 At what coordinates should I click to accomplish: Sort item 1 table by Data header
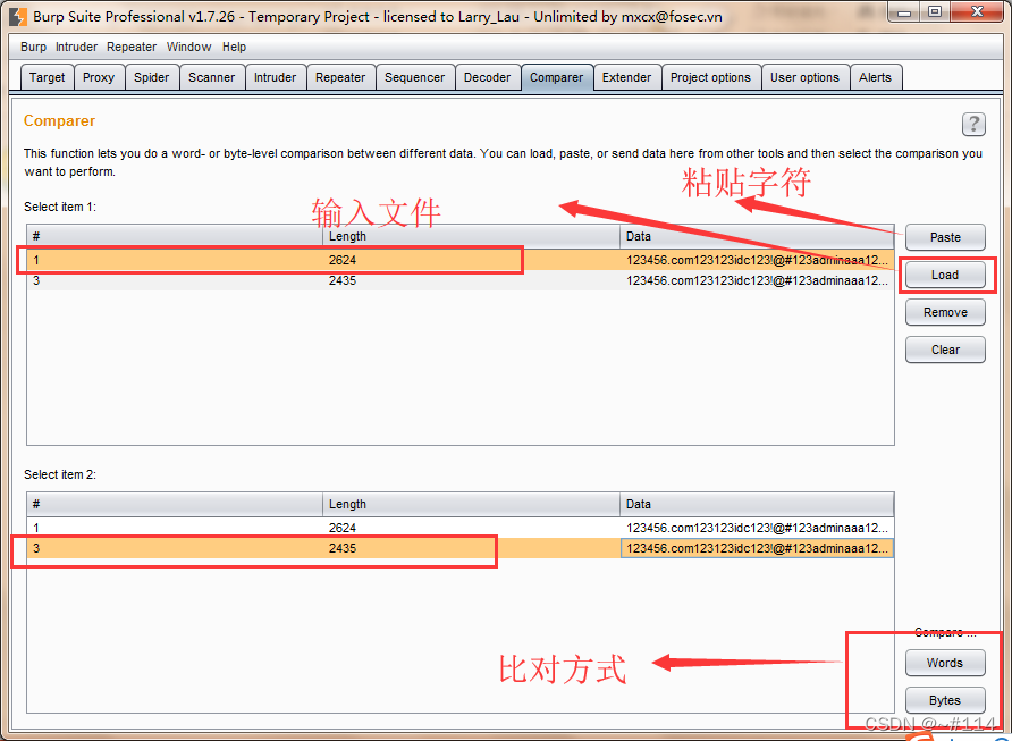[757, 236]
